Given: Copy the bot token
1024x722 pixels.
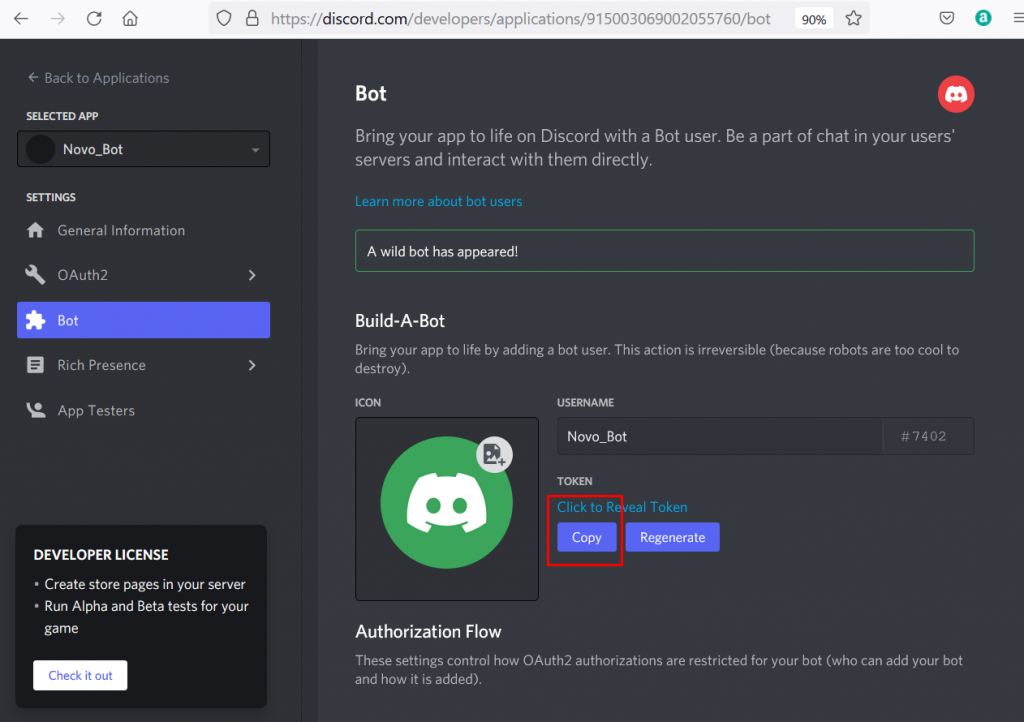Looking at the screenshot, I should pos(586,537).
